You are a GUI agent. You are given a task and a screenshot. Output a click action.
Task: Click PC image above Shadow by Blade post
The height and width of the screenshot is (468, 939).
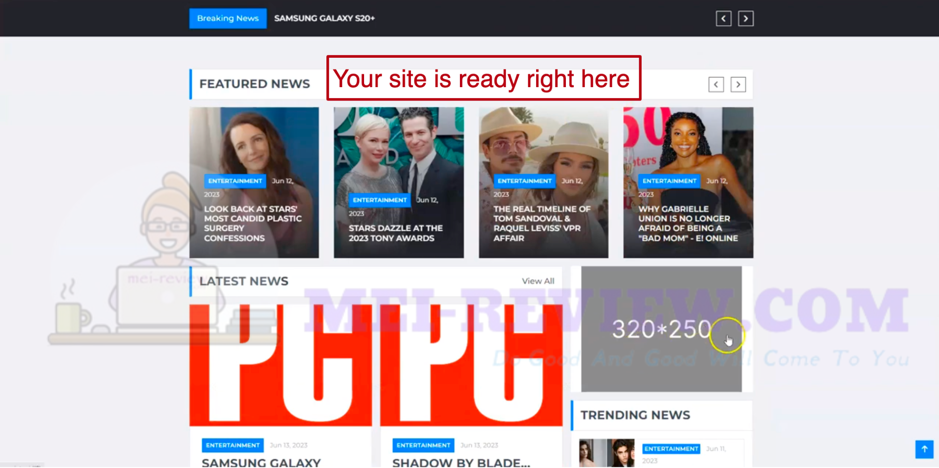tap(471, 365)
